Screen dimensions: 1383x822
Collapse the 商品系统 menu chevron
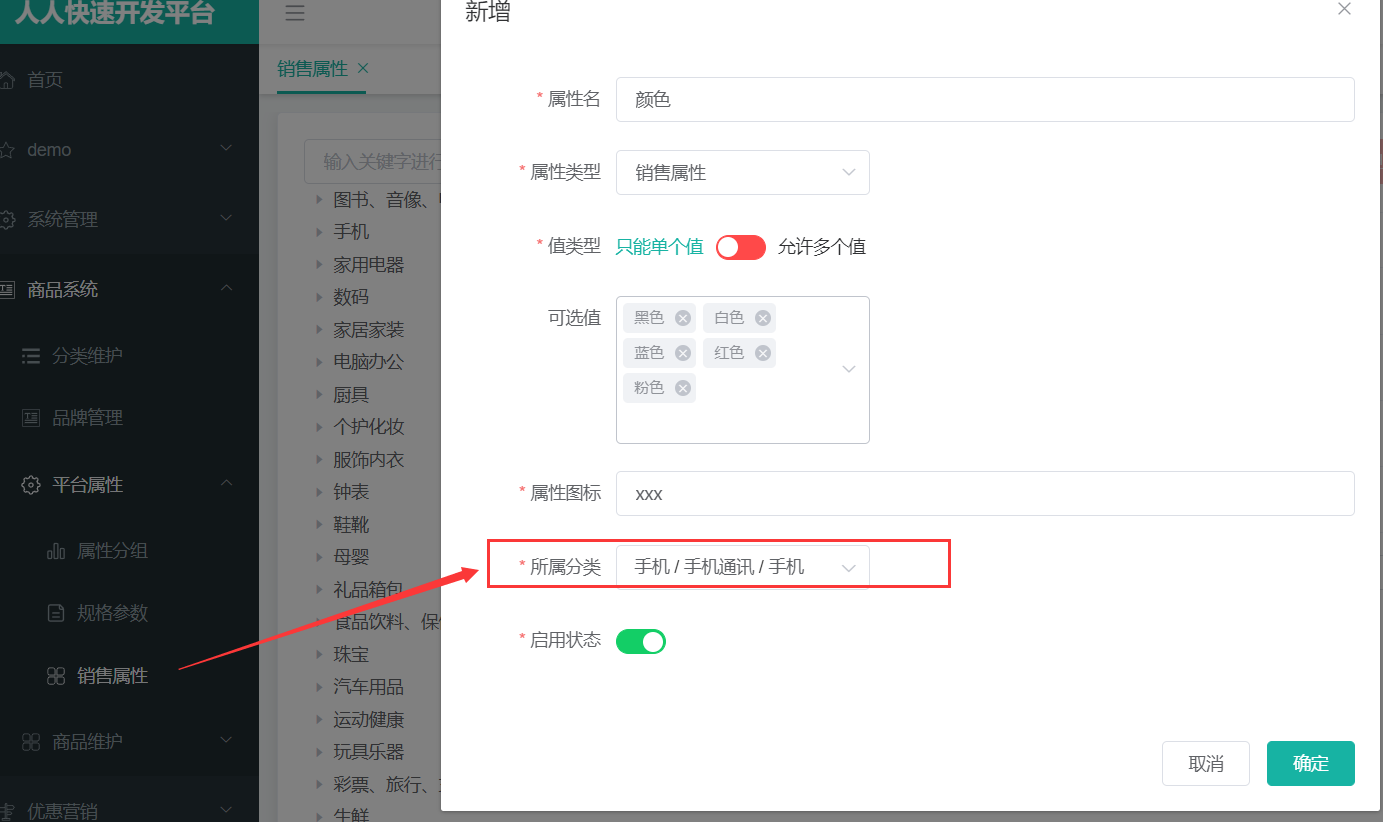coord(226,289)
